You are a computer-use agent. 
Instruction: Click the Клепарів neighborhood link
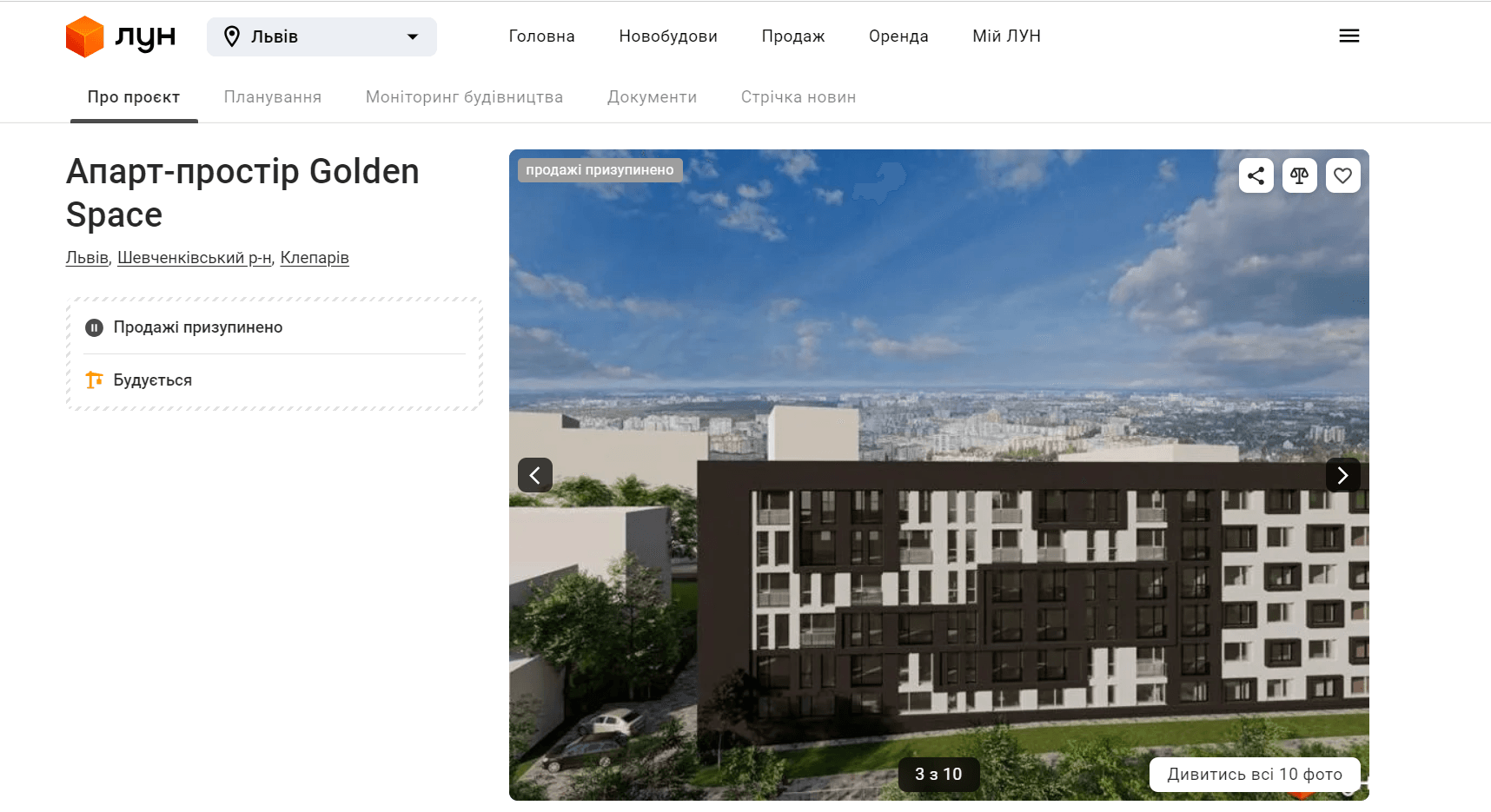pos(315,258)
